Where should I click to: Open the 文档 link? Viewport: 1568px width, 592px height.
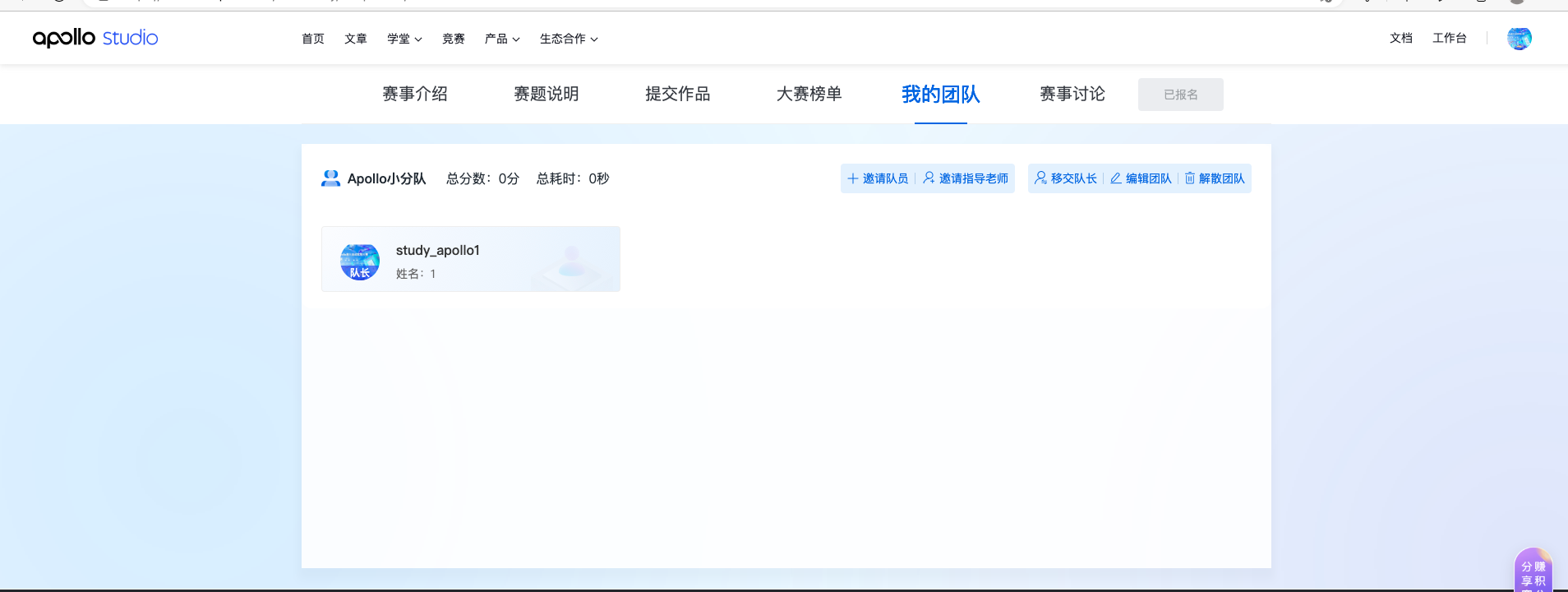pos(1400,38)
